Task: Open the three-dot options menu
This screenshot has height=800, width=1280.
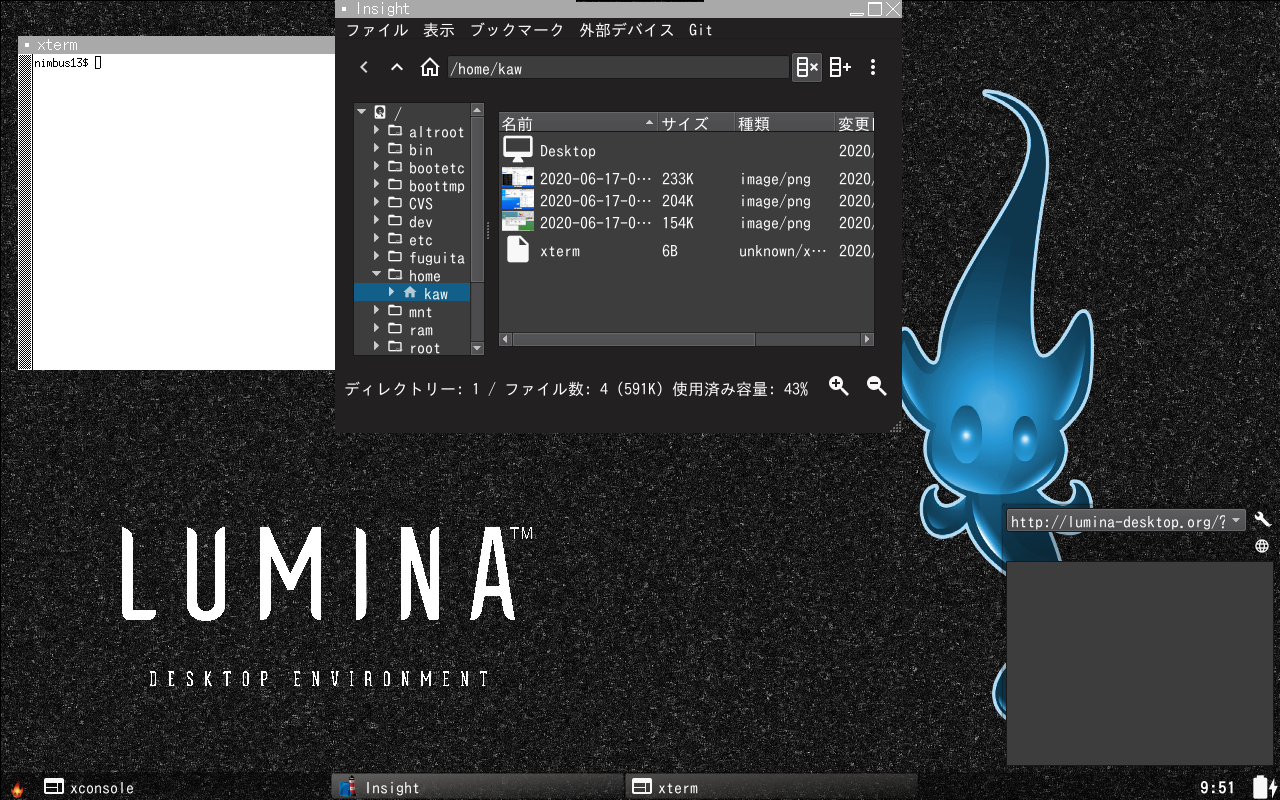Action: point(873,67)
